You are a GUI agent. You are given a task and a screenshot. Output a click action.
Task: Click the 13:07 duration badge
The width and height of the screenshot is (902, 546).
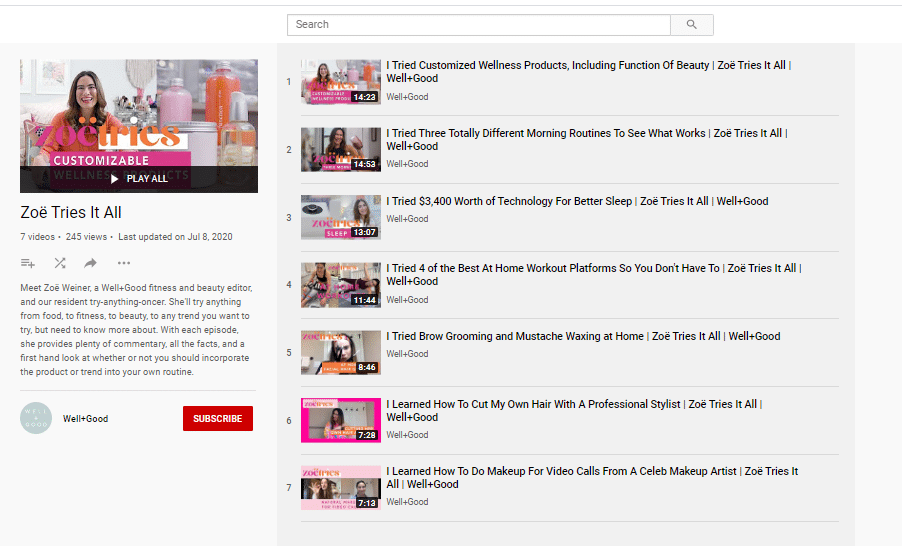[365, 232]
